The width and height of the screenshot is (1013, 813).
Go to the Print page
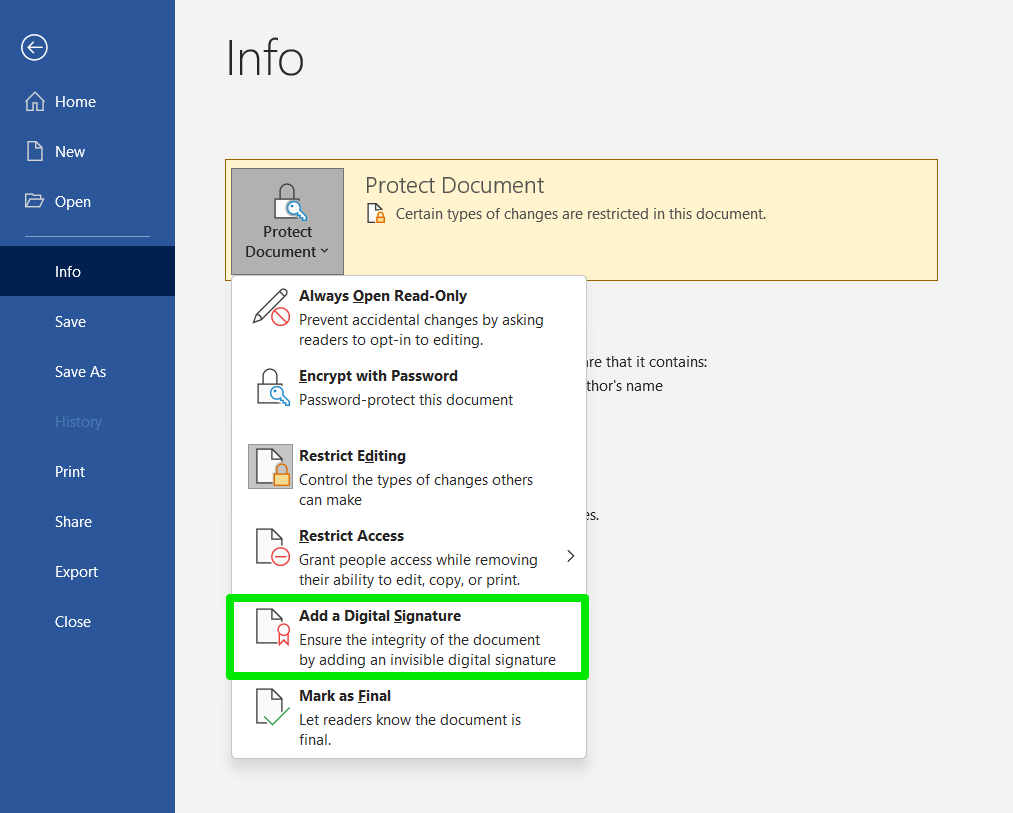(70, 472)
